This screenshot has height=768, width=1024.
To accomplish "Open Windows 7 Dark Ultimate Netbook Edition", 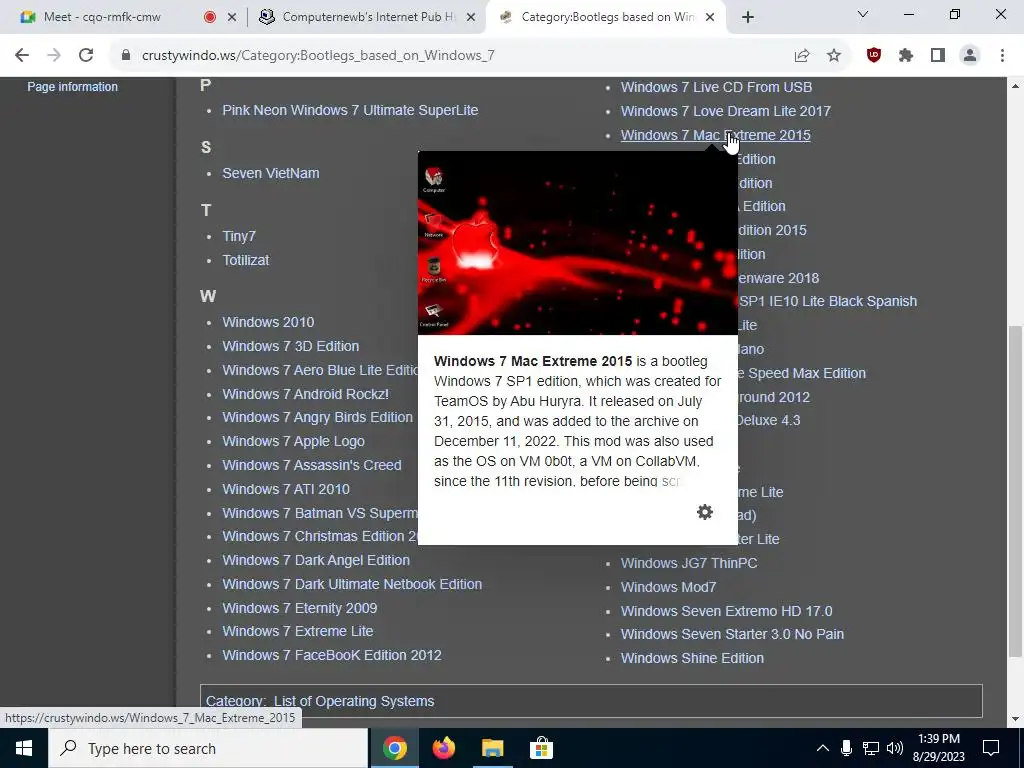I will [352, 584].
